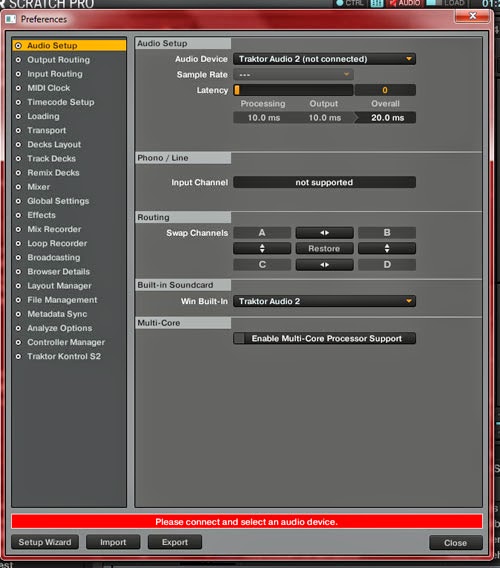Open the Sample Rate dropdown
500x568 pixels.
pyautogui.click(x=293, y=75)
